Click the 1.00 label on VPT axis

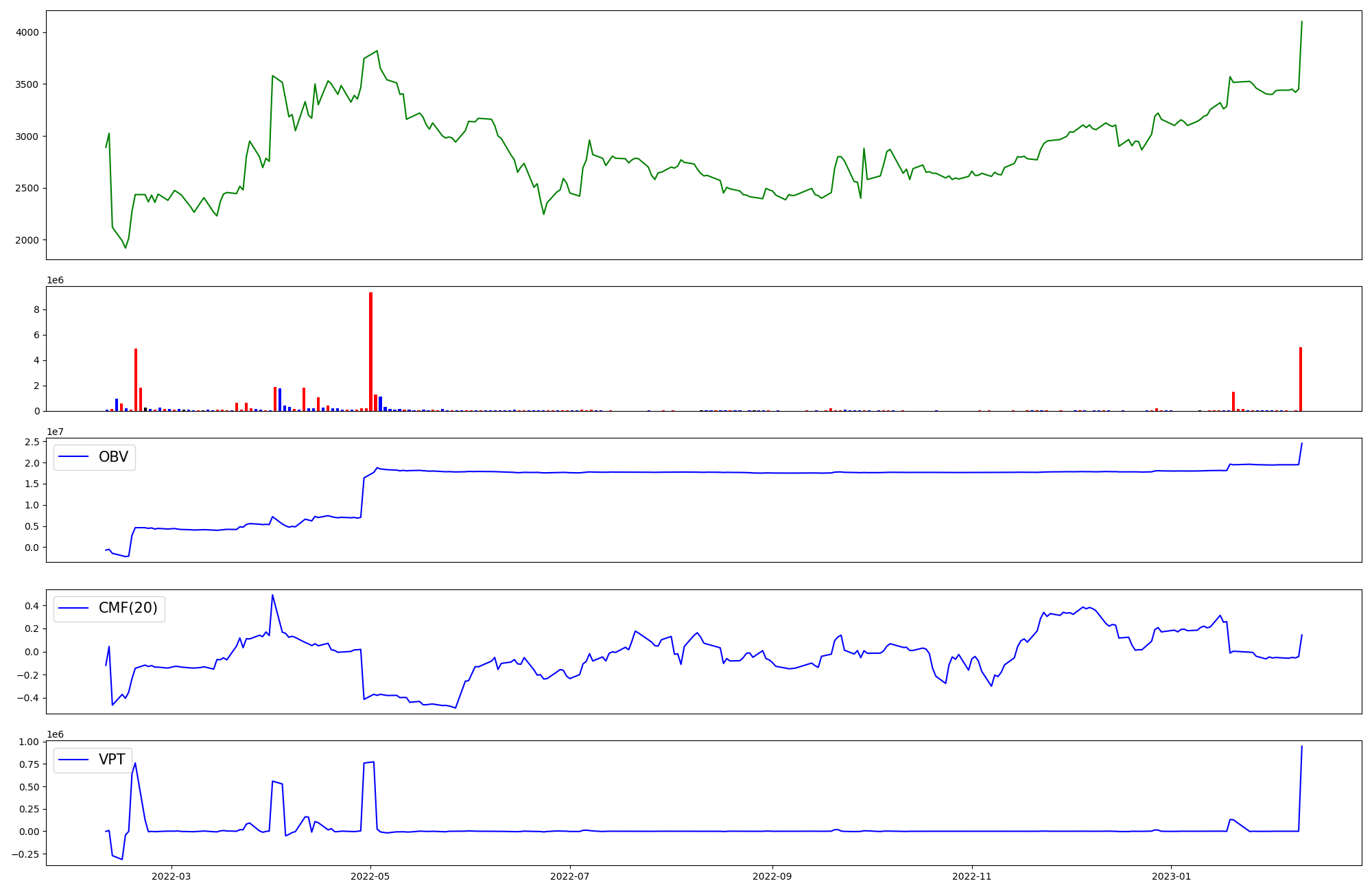coord(28,742)
